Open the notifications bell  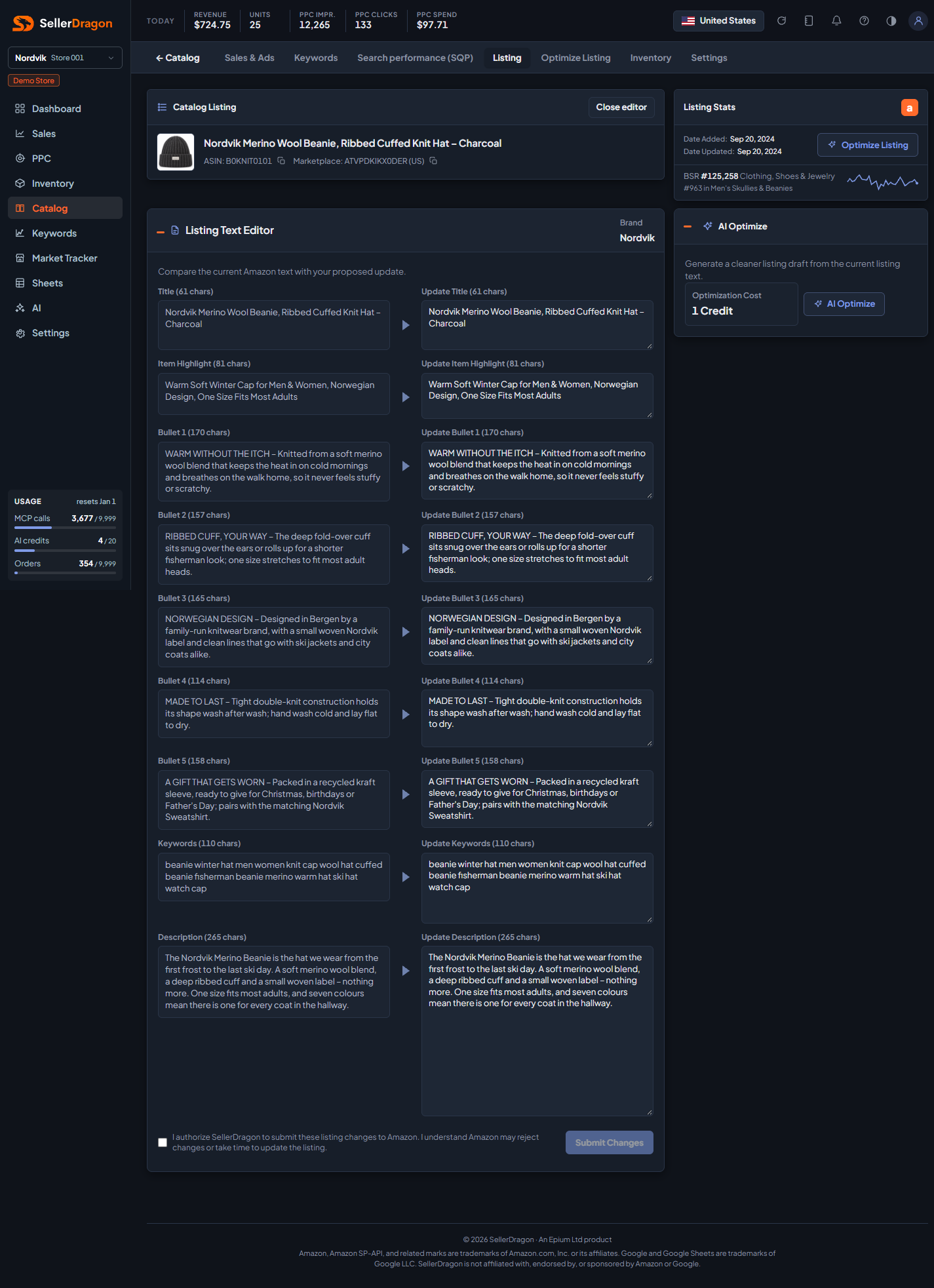pyautogui.click(x=836, y=21)
